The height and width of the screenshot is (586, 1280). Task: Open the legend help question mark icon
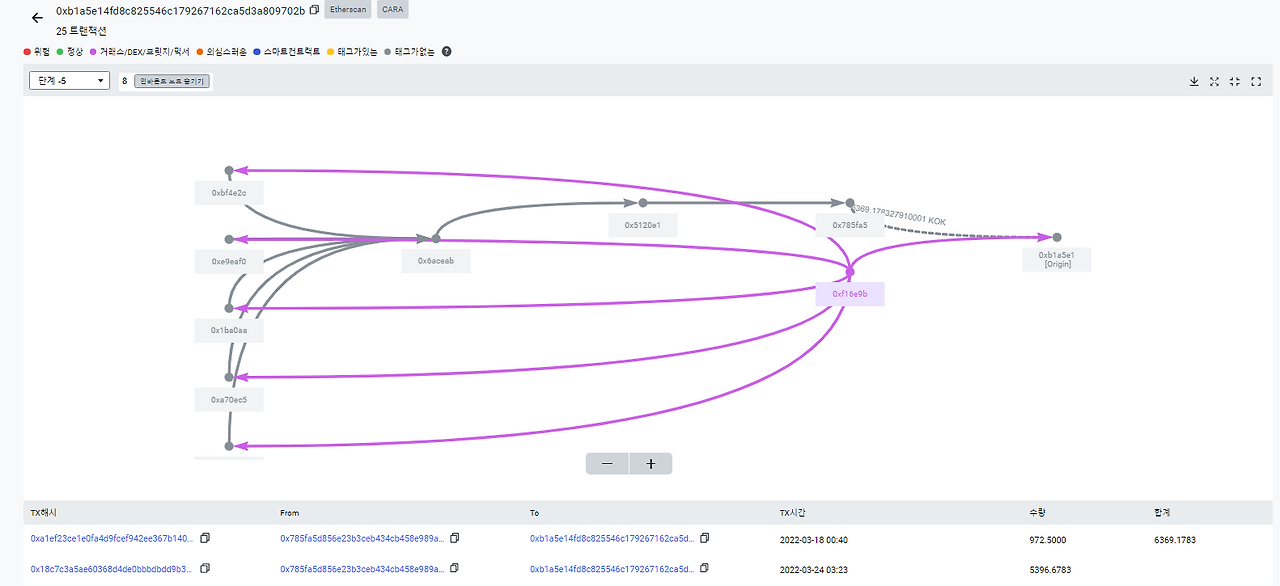click(446, 51)
